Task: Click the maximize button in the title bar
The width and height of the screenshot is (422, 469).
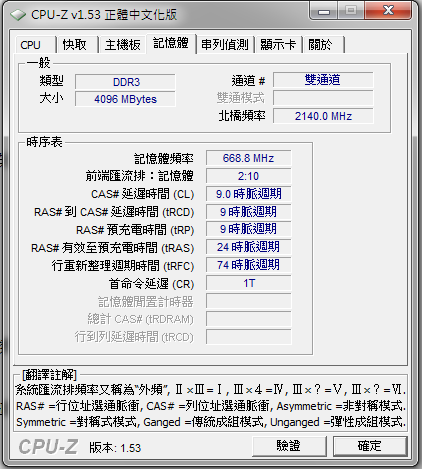Action: [x=351, y=11]
